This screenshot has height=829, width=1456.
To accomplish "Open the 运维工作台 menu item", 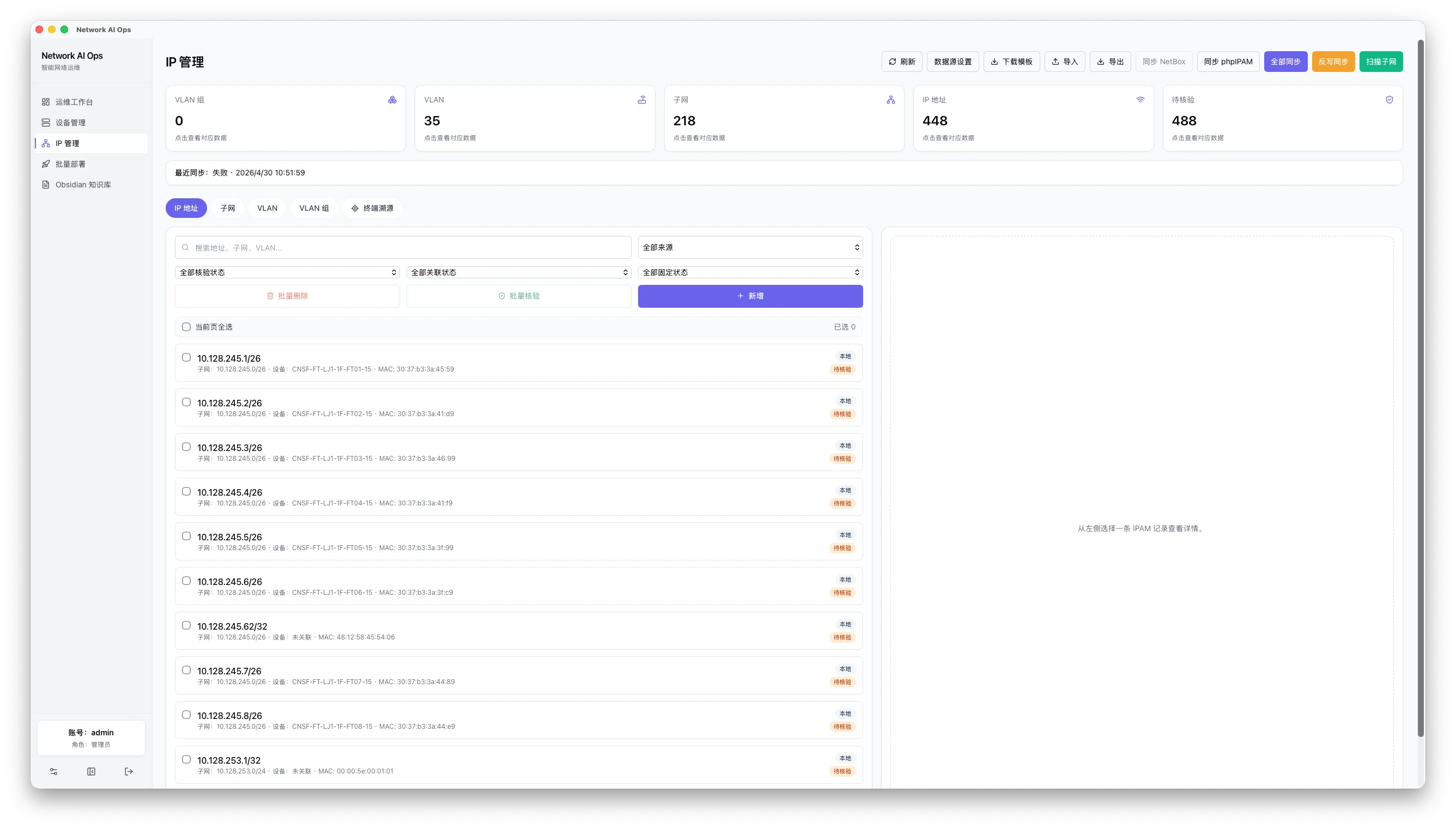I will click(x=91, y=102).
